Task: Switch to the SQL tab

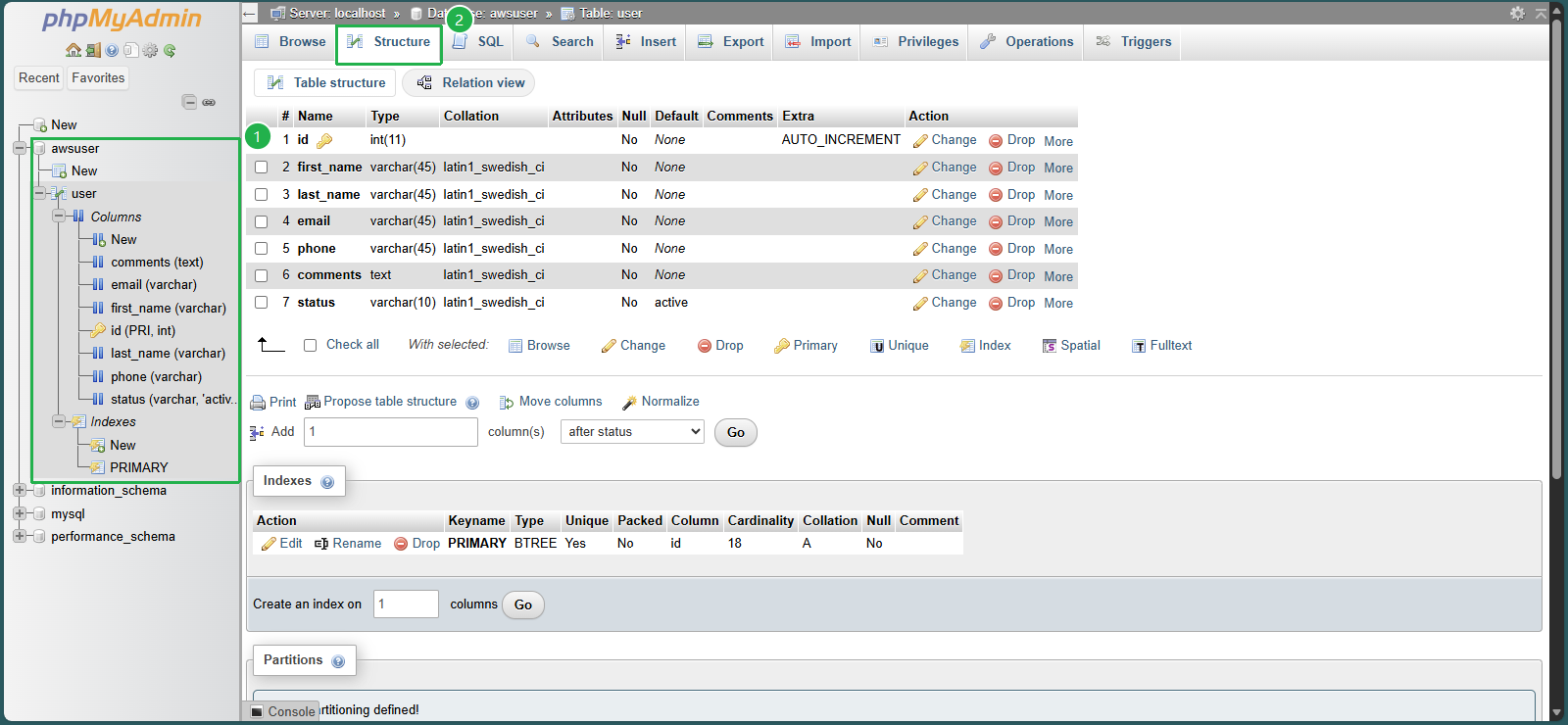Action: pos(478,41)
